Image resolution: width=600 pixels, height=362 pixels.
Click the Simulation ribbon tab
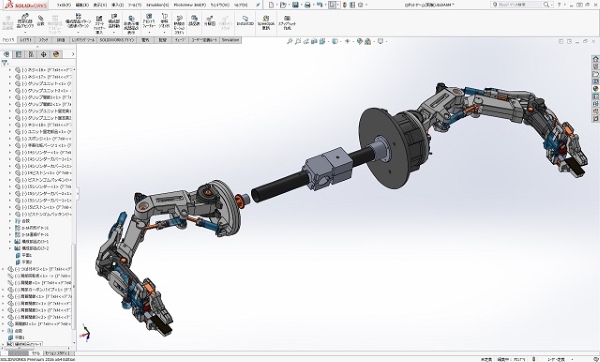tap(230, 40)
